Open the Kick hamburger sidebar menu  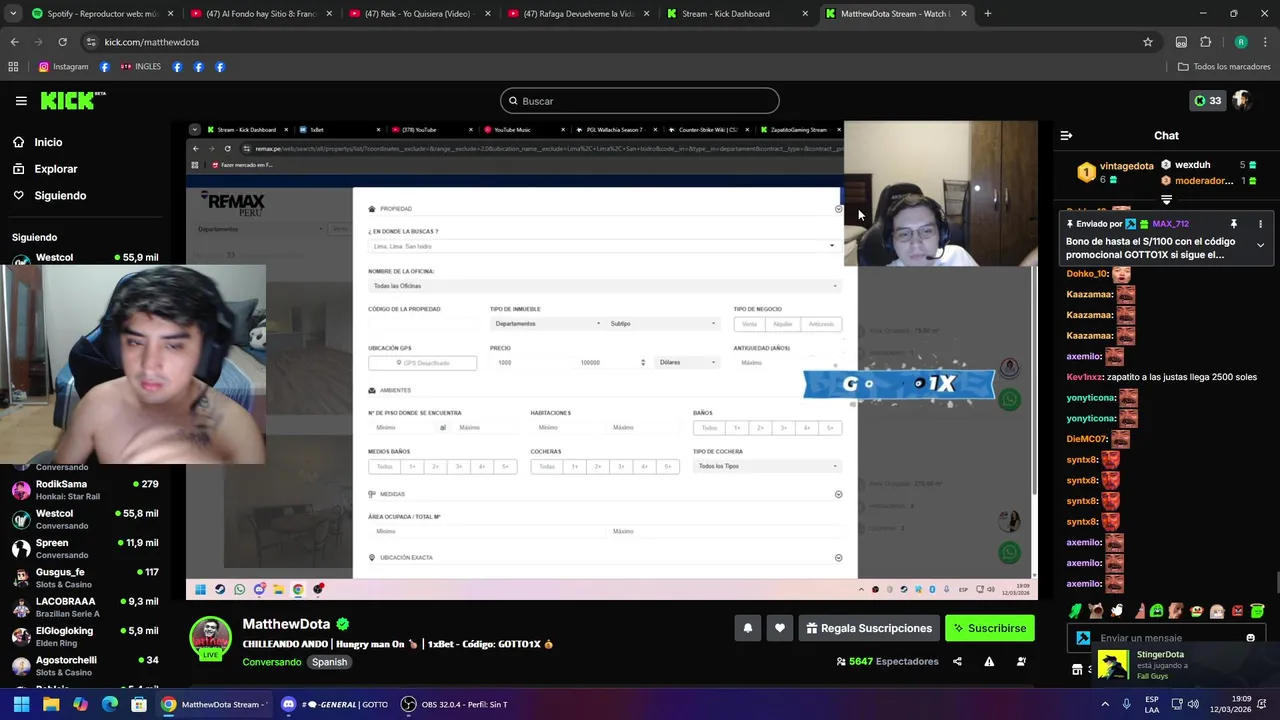pos(21,101)
